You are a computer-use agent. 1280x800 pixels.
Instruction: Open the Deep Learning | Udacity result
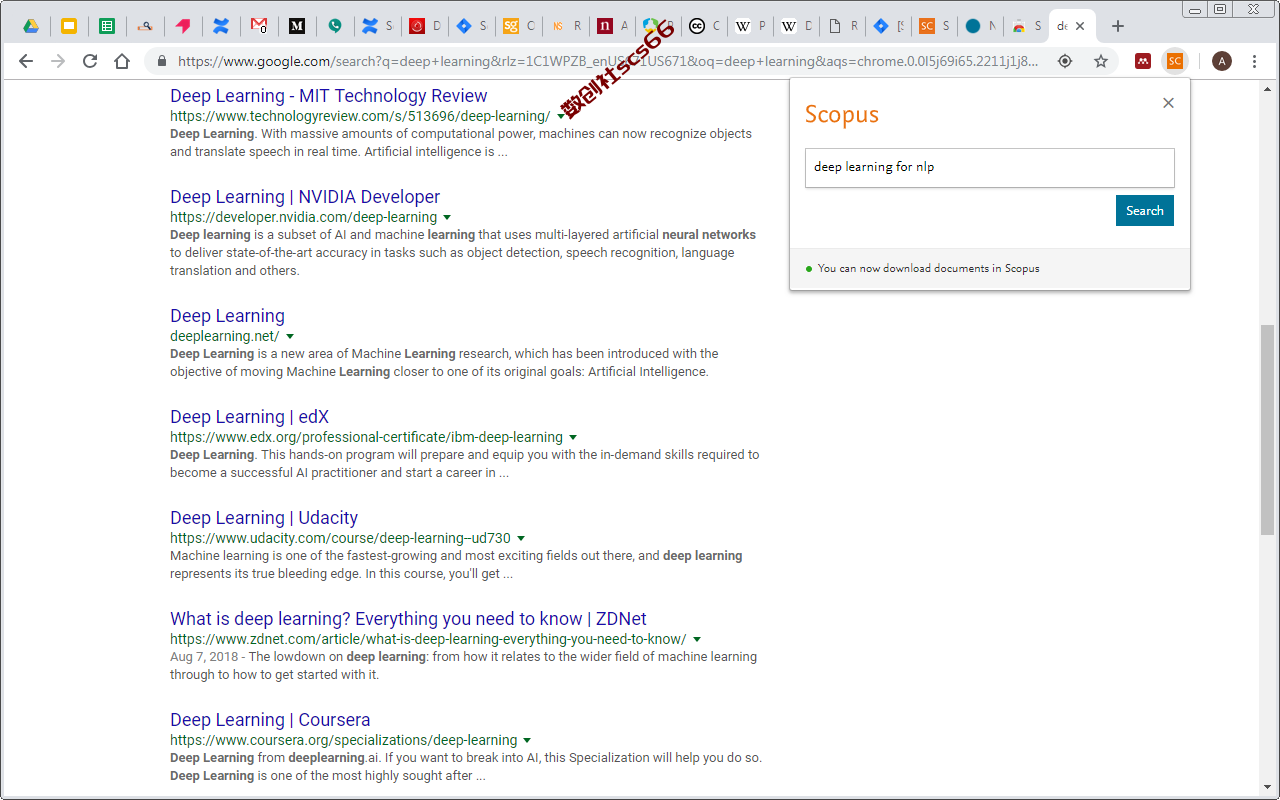(264, 518)
